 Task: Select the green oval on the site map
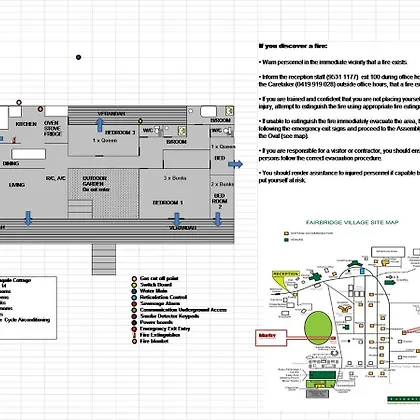point(318,328)
